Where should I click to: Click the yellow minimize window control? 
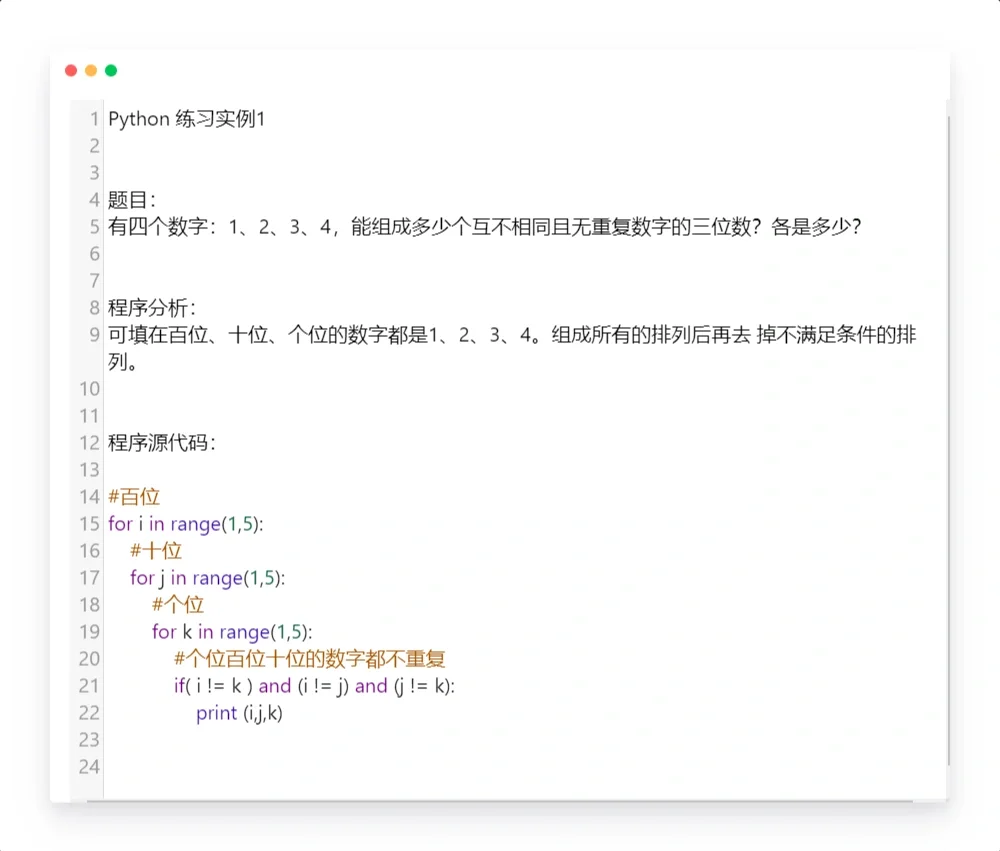(x=90, y=70)
